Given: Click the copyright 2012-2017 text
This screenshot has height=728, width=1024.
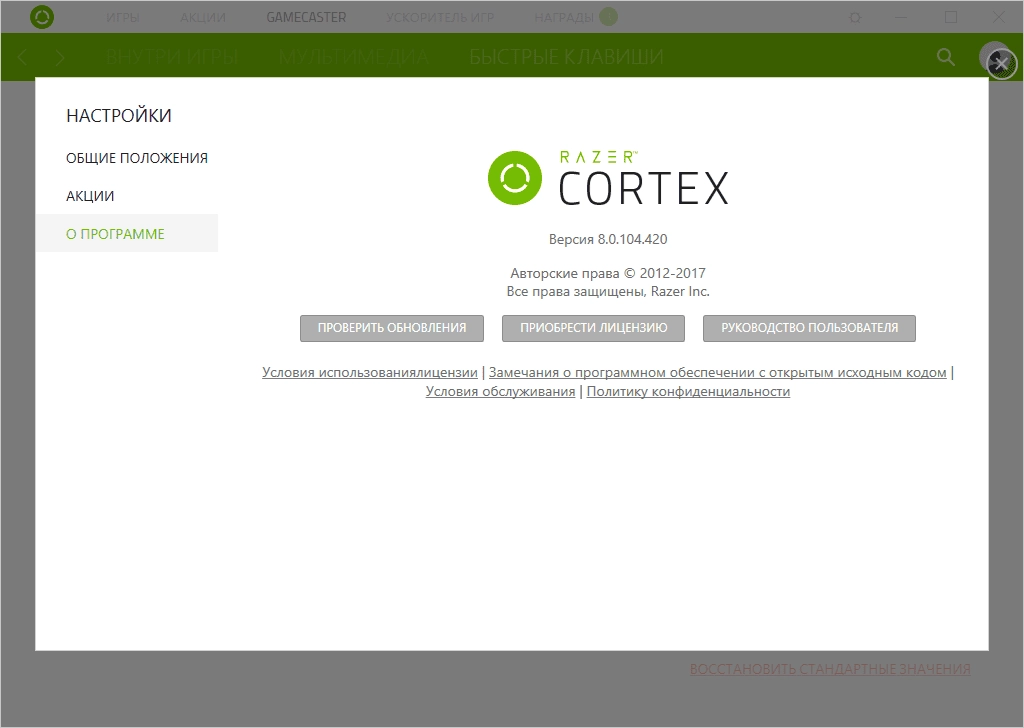Looking at the screenshot, I should pyautogui.click(x=608, y=273).
